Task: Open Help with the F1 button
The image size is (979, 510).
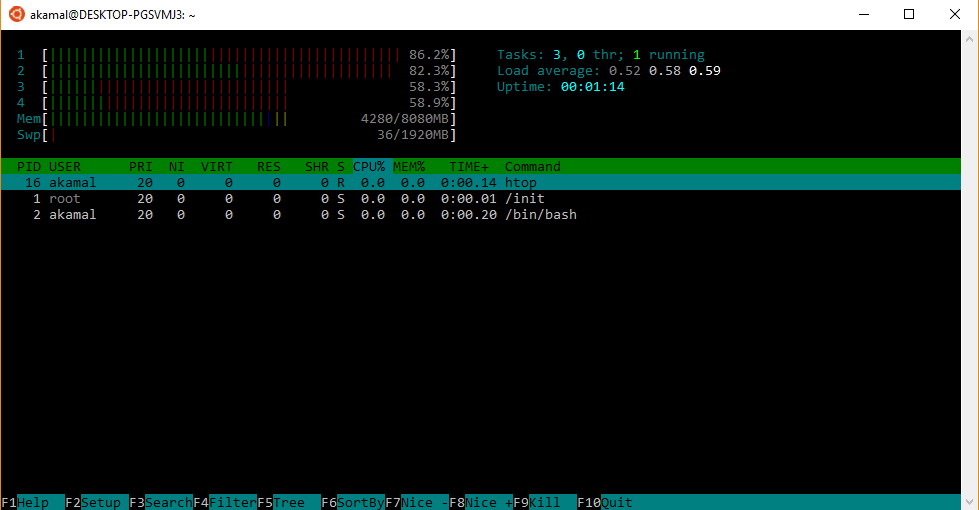Action: (32, 503)
